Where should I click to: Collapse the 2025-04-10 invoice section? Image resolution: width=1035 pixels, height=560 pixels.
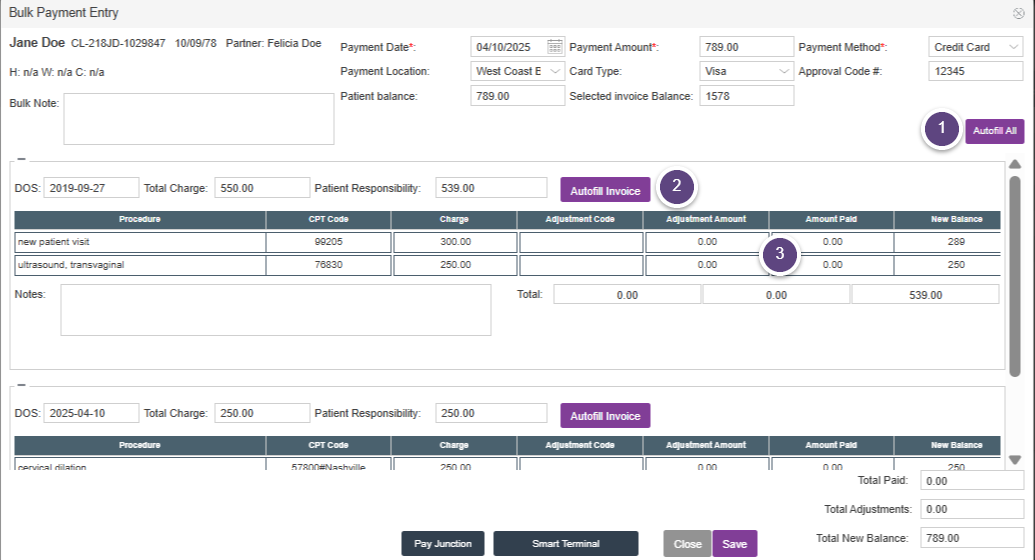click(x=21, y=385)
